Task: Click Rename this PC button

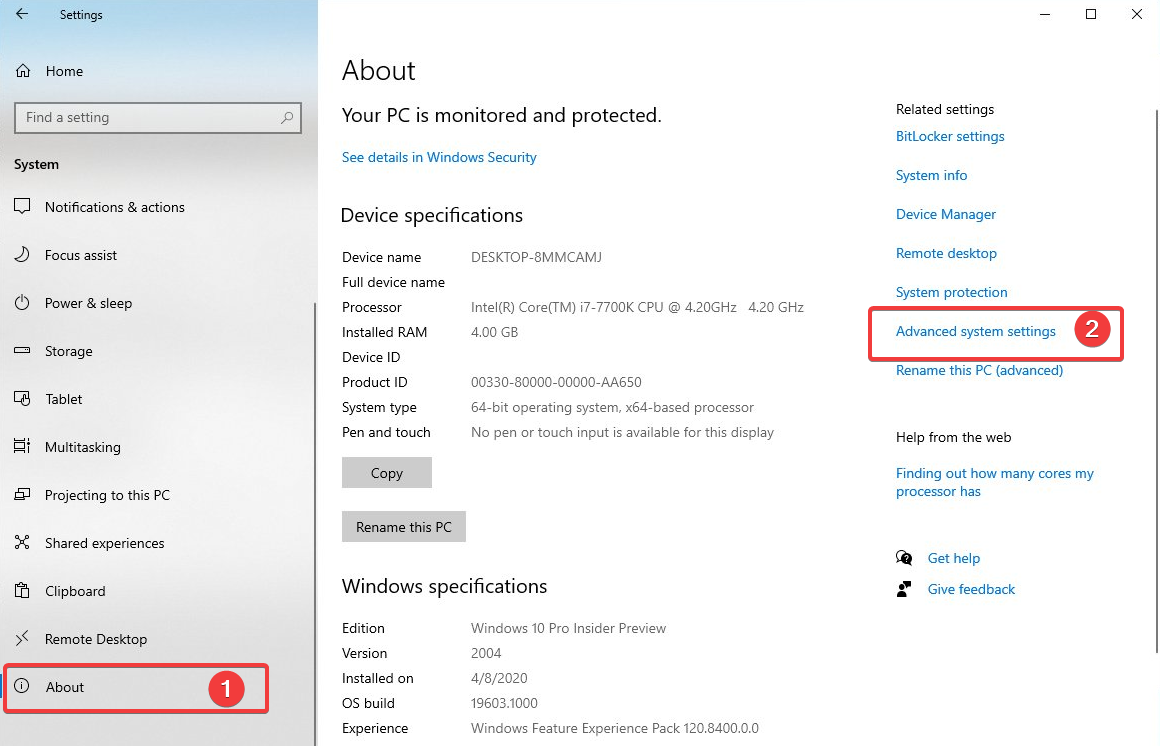Action: 404,527
